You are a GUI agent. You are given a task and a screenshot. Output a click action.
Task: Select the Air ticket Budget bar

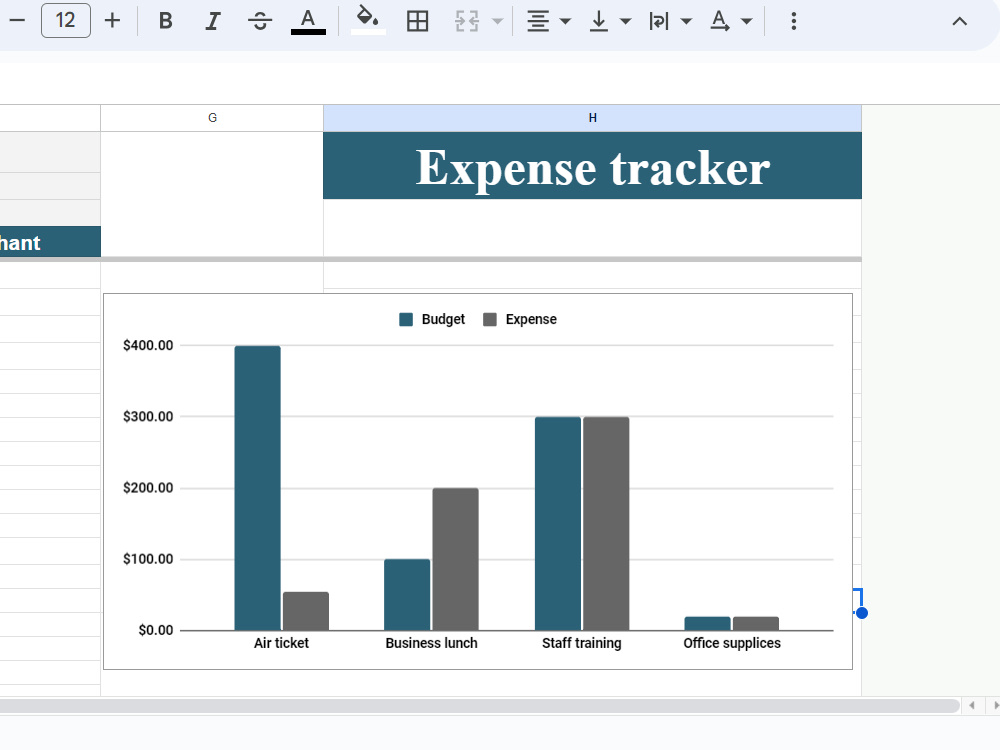258,488
